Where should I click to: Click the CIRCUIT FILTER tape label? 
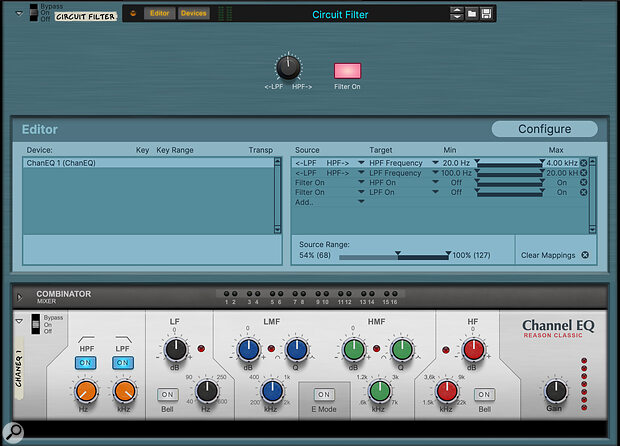click(85, 17)
